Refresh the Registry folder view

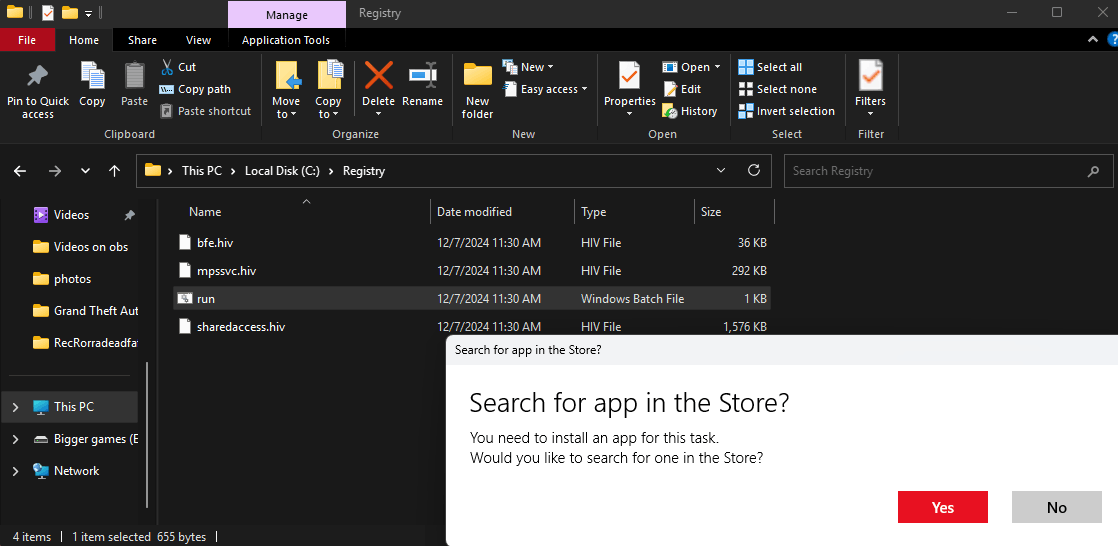754,171
